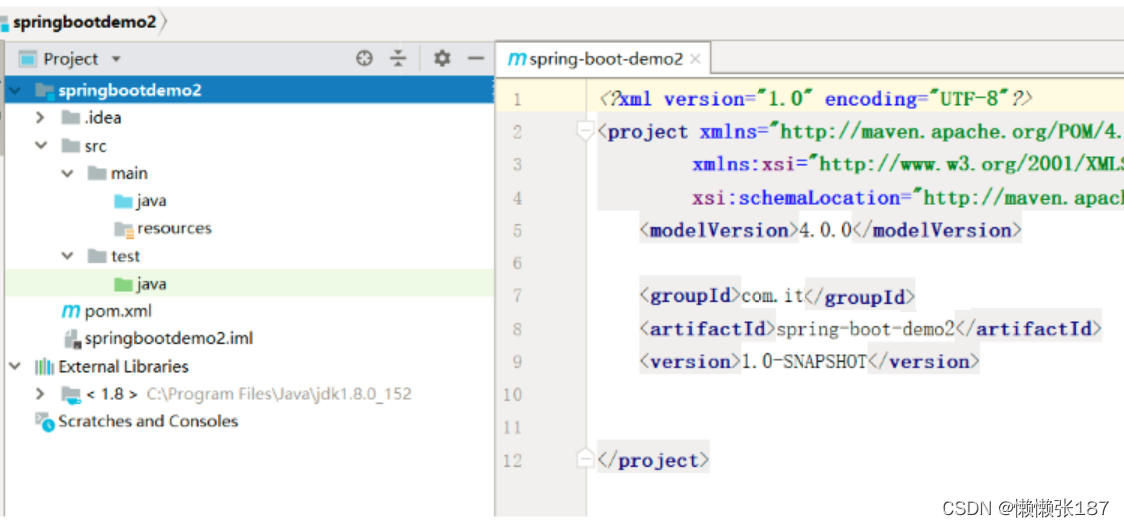
Task: Hide the Project panel with minus icon
Action: (x=476, y=59)
